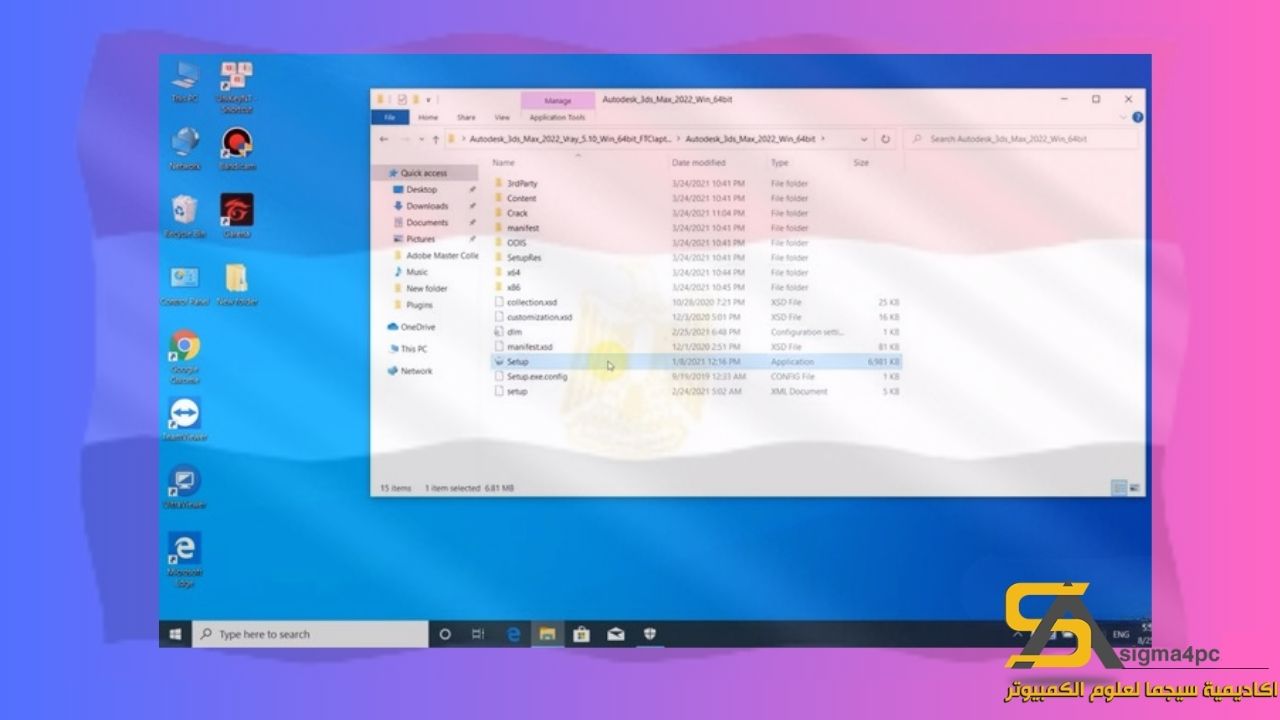Launch UltraViewer desktop shortcut
The width and height of the screenshot is (1280, 720).
(185, 487)
